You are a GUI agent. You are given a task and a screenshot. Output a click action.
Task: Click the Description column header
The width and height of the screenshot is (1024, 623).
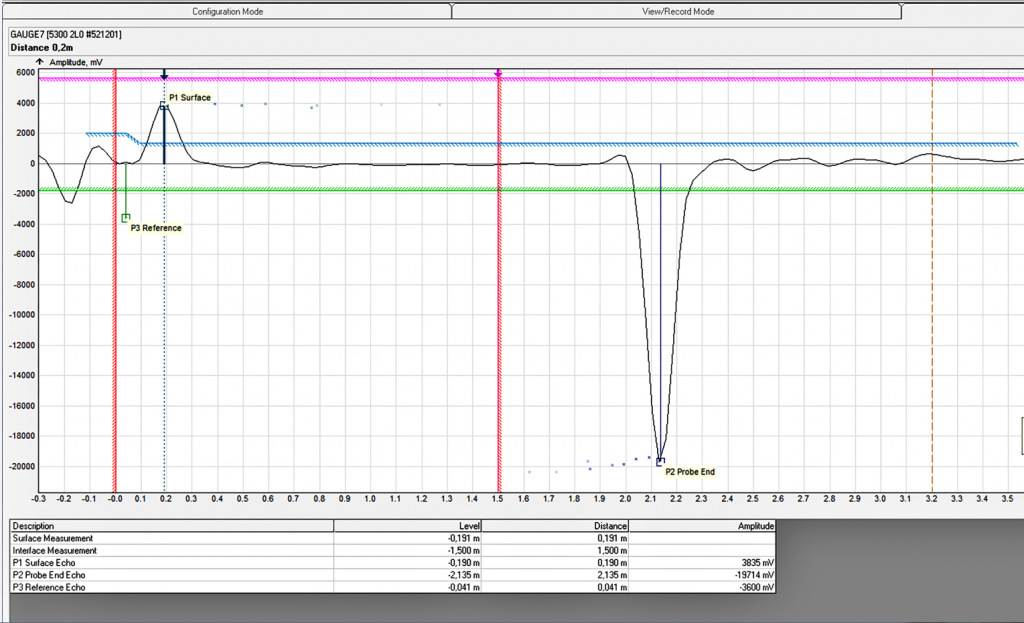click(172, 526)
